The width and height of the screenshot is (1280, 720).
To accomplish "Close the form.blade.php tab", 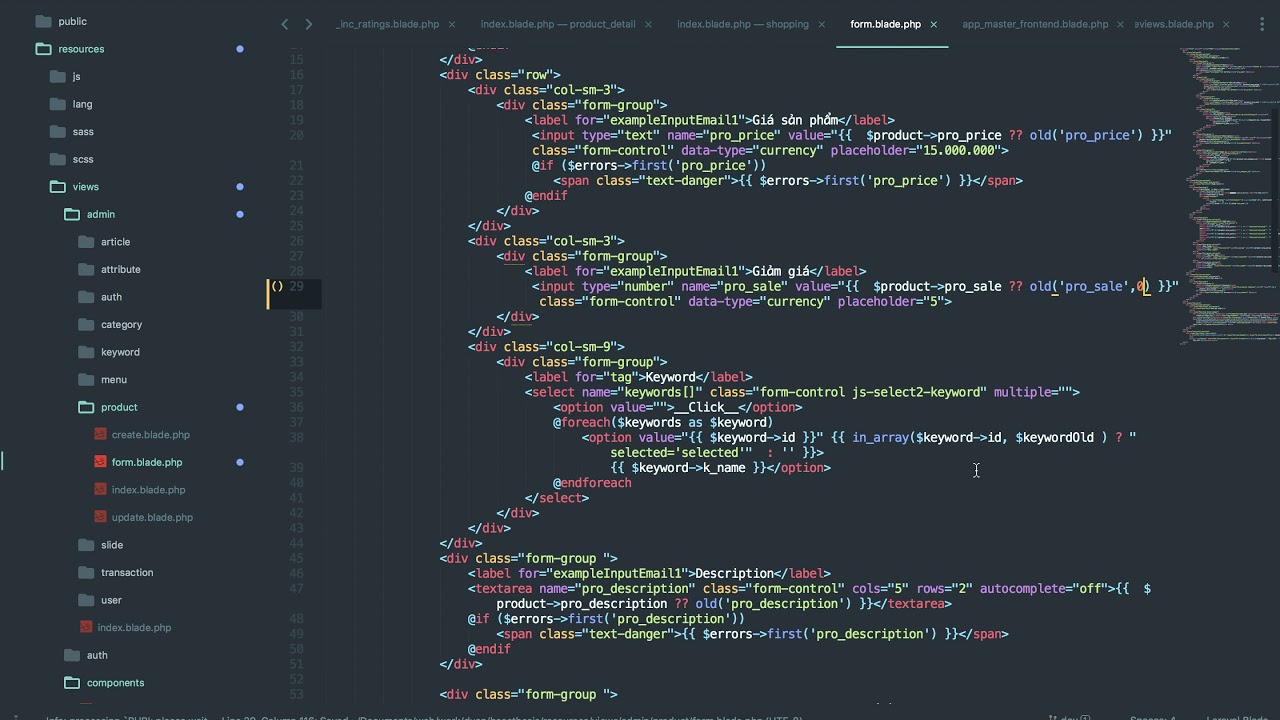I will point(933,24).
